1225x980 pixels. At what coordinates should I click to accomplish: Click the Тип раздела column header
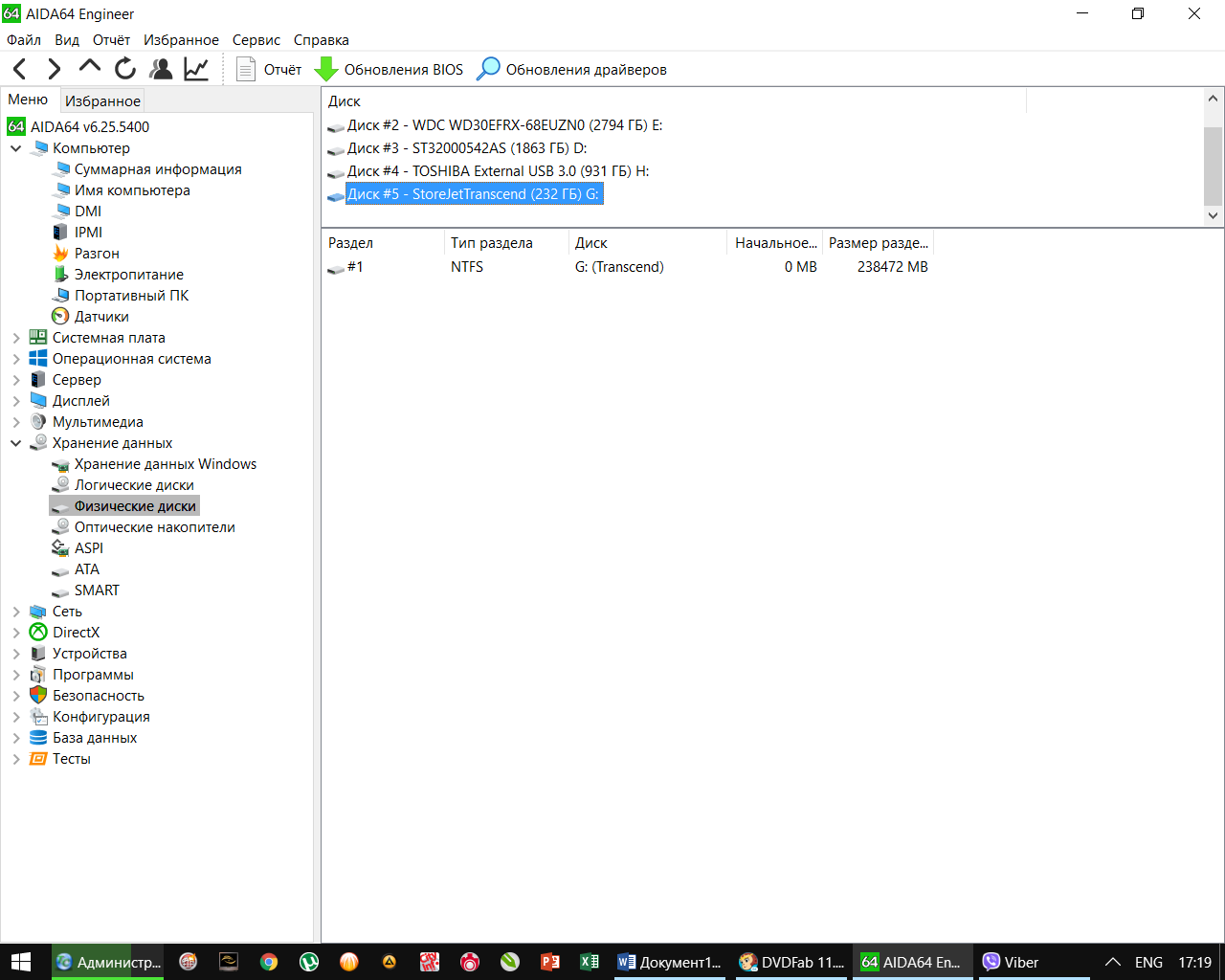[505, 243]
